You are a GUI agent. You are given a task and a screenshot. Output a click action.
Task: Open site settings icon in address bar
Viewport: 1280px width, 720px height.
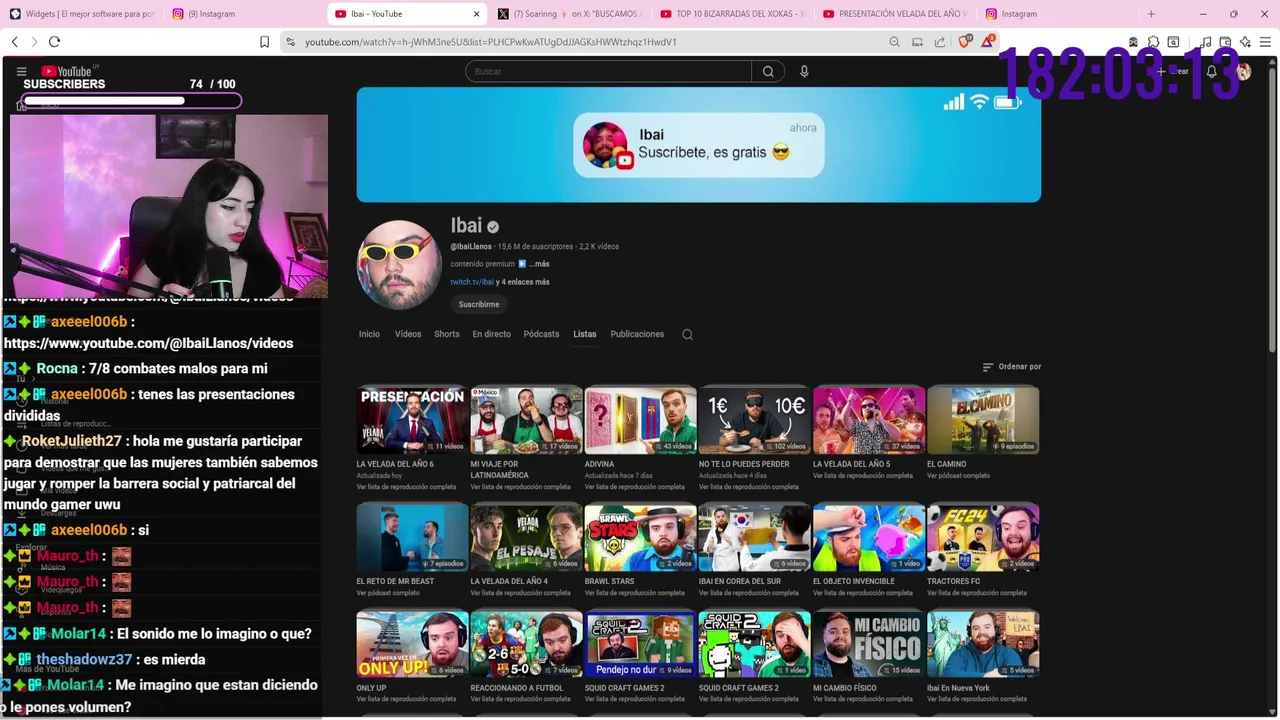click(x=290, y=42)
